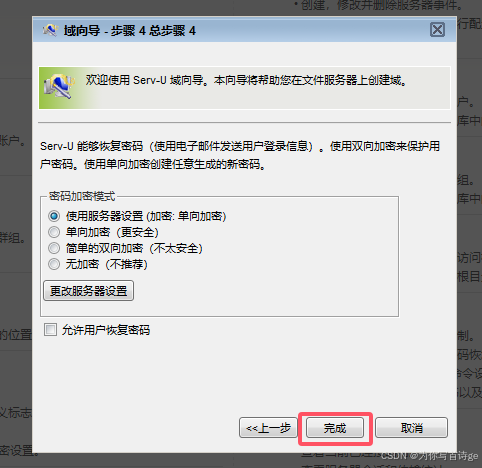Pick the 无加密 (不推荐) radio option
This screenshot has height=468, width=482.
(x=54, y=264)
